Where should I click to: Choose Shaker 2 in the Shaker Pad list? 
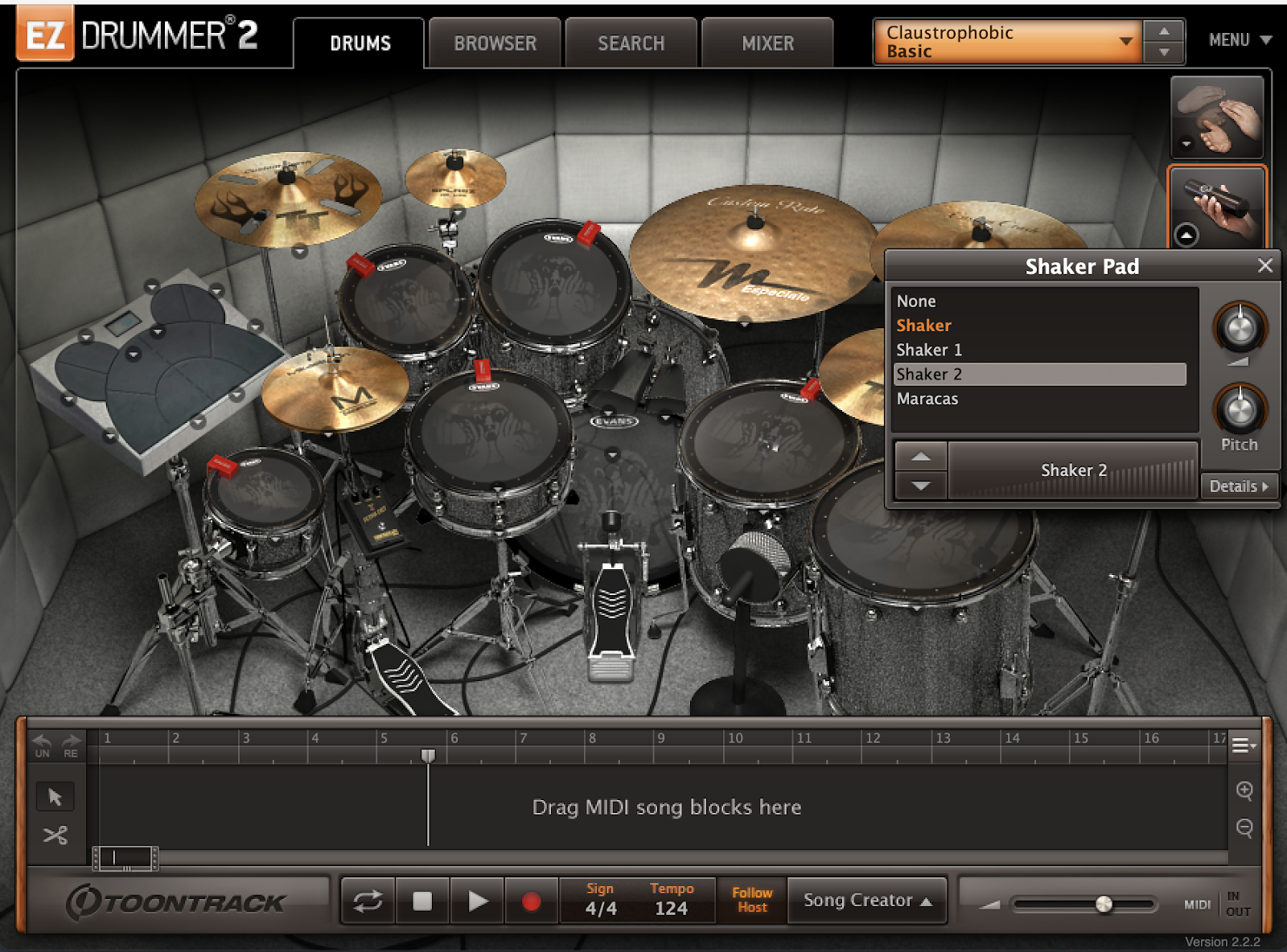tap(1041, 374)
